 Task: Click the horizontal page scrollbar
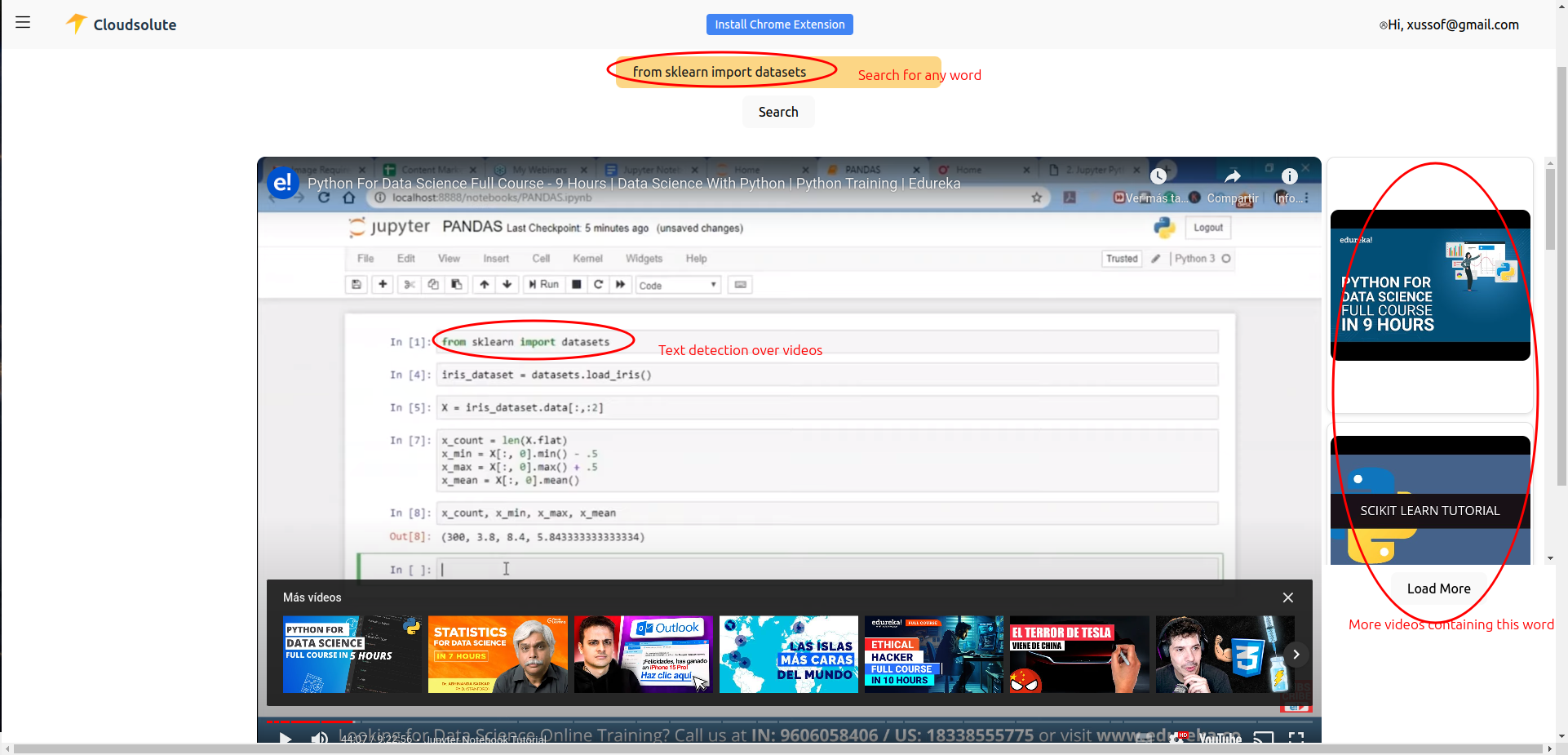[778, 748]
